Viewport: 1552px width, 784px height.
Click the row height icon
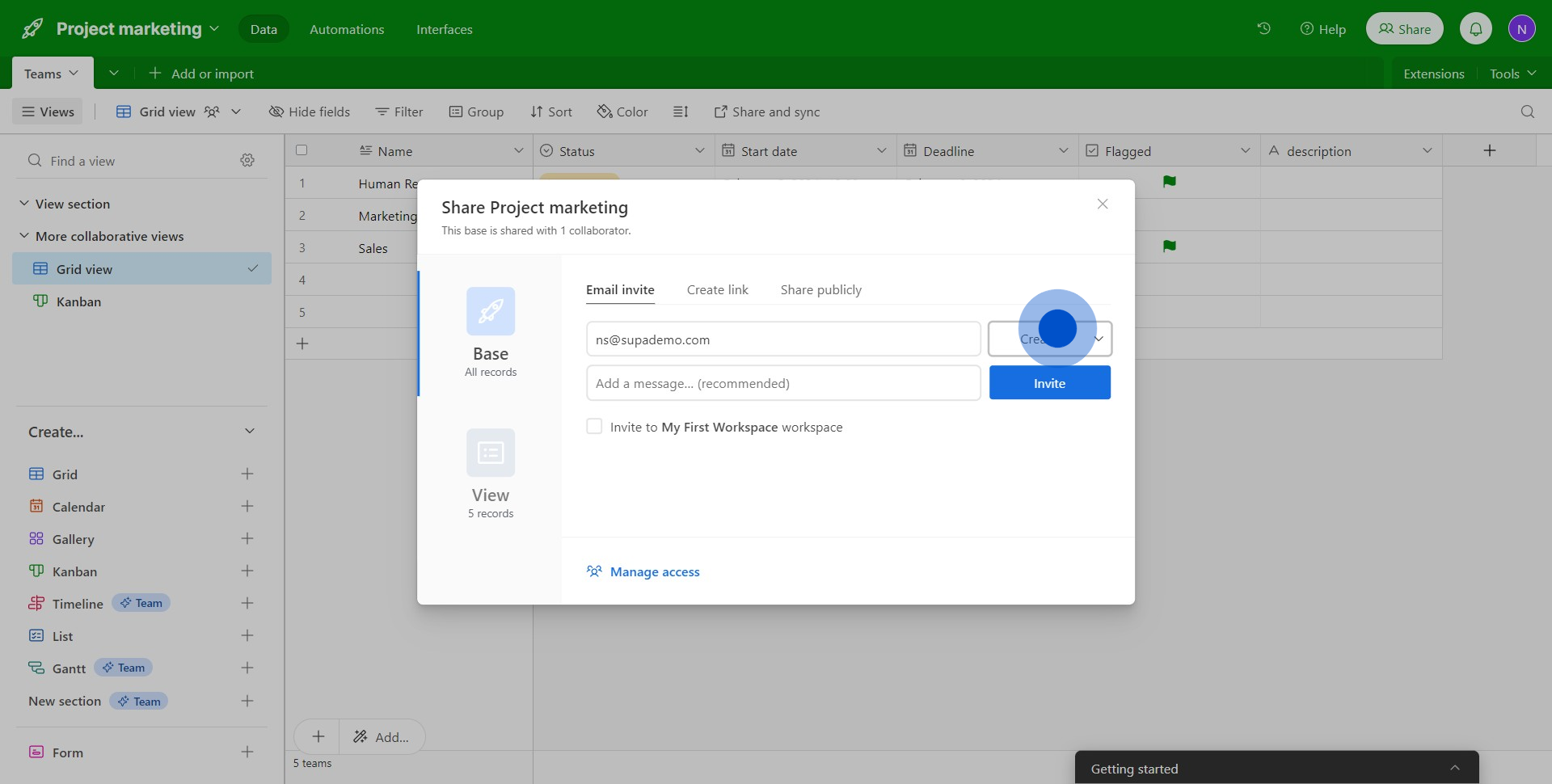click(681, 112)
